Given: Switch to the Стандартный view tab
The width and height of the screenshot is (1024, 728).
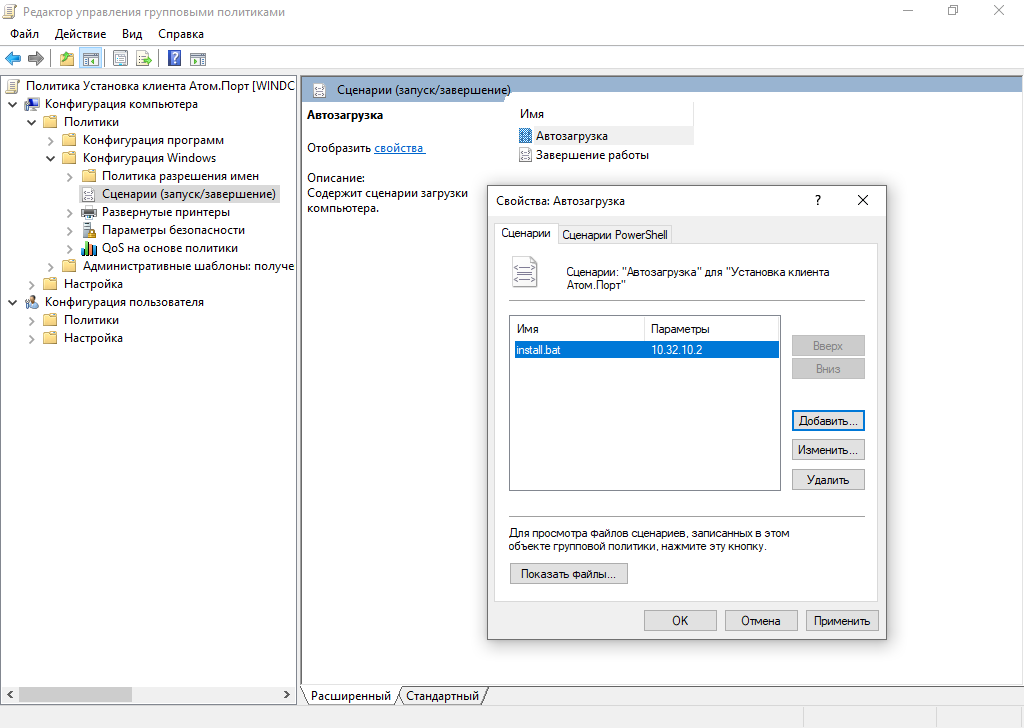Looking at the screenshot, I should (443, 695).
